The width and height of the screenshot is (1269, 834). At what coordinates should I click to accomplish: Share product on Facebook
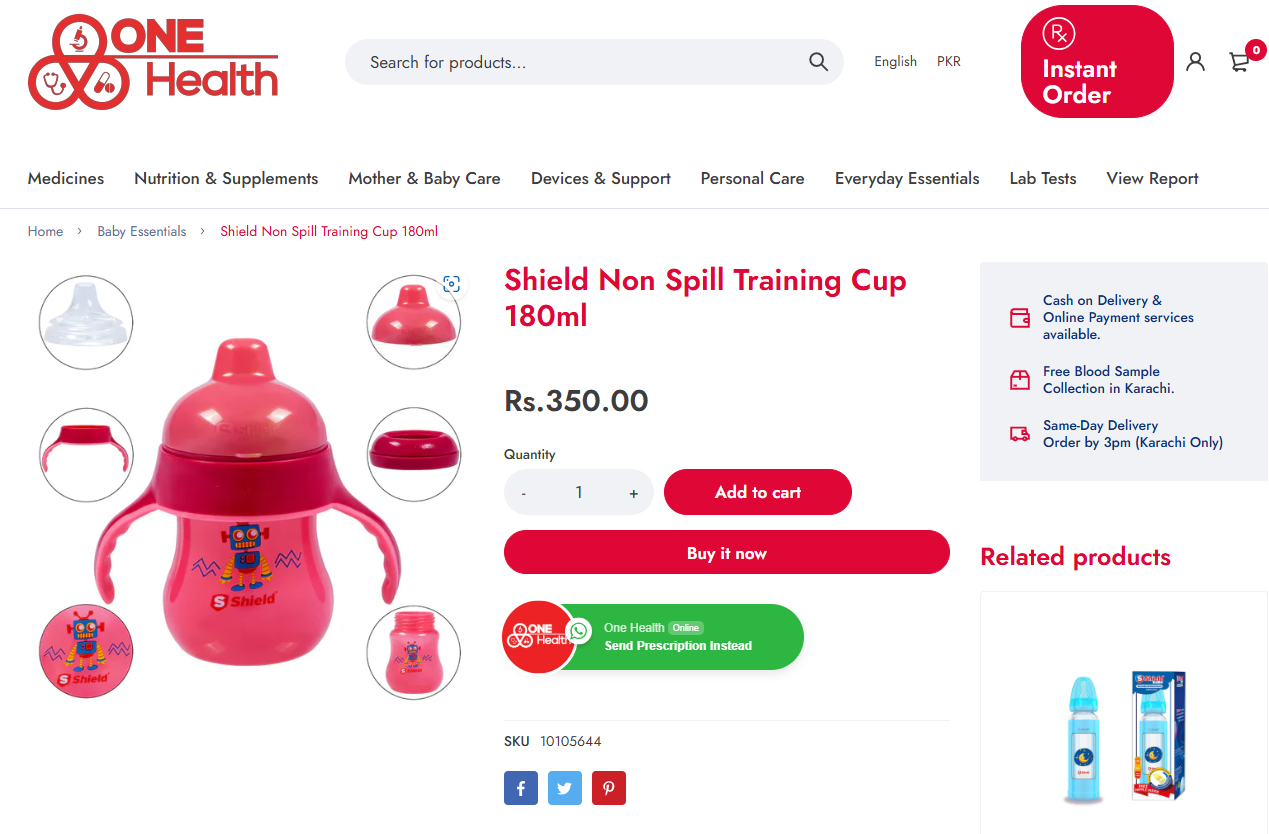click(x=521, y=788)
